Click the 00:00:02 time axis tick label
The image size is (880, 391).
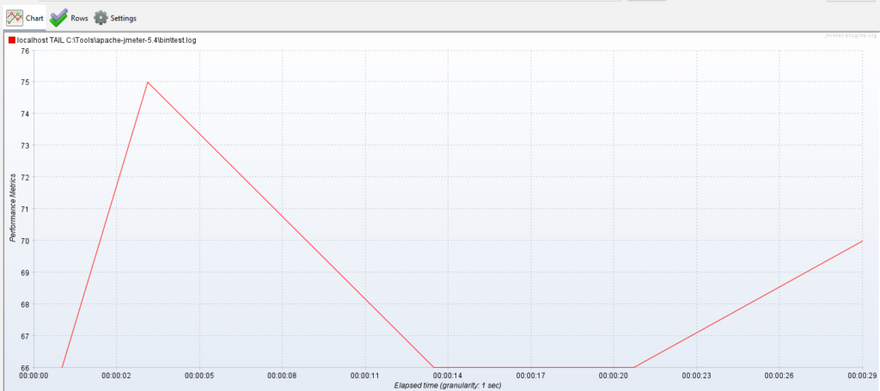[116, 376]
